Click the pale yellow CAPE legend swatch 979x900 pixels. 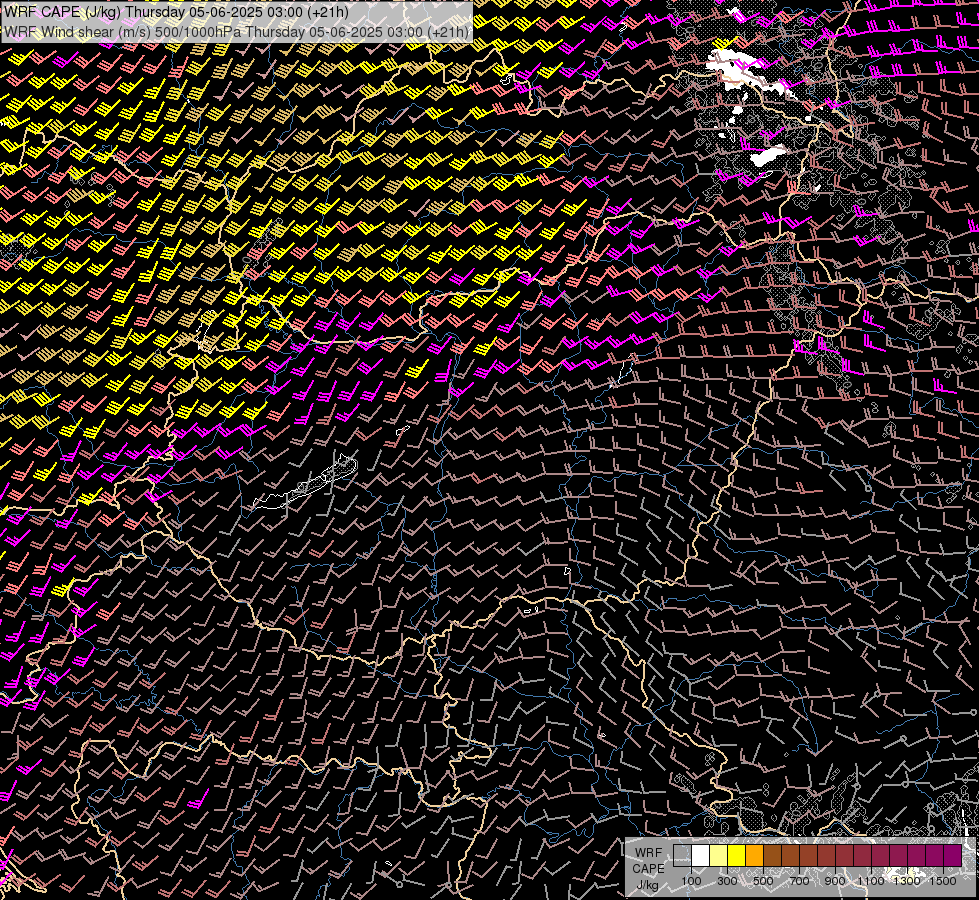click(719, 855)
